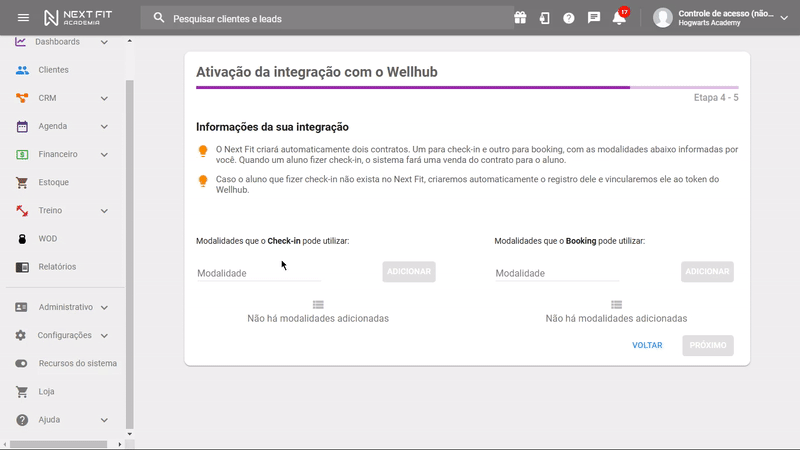Click the search magnifier icon
The width and height of the screenshot is (800, 450).
click(x=159, y=18)
